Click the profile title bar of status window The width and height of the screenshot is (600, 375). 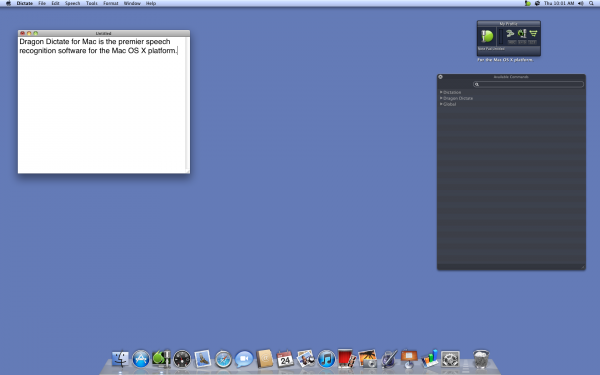coord(509,24)
